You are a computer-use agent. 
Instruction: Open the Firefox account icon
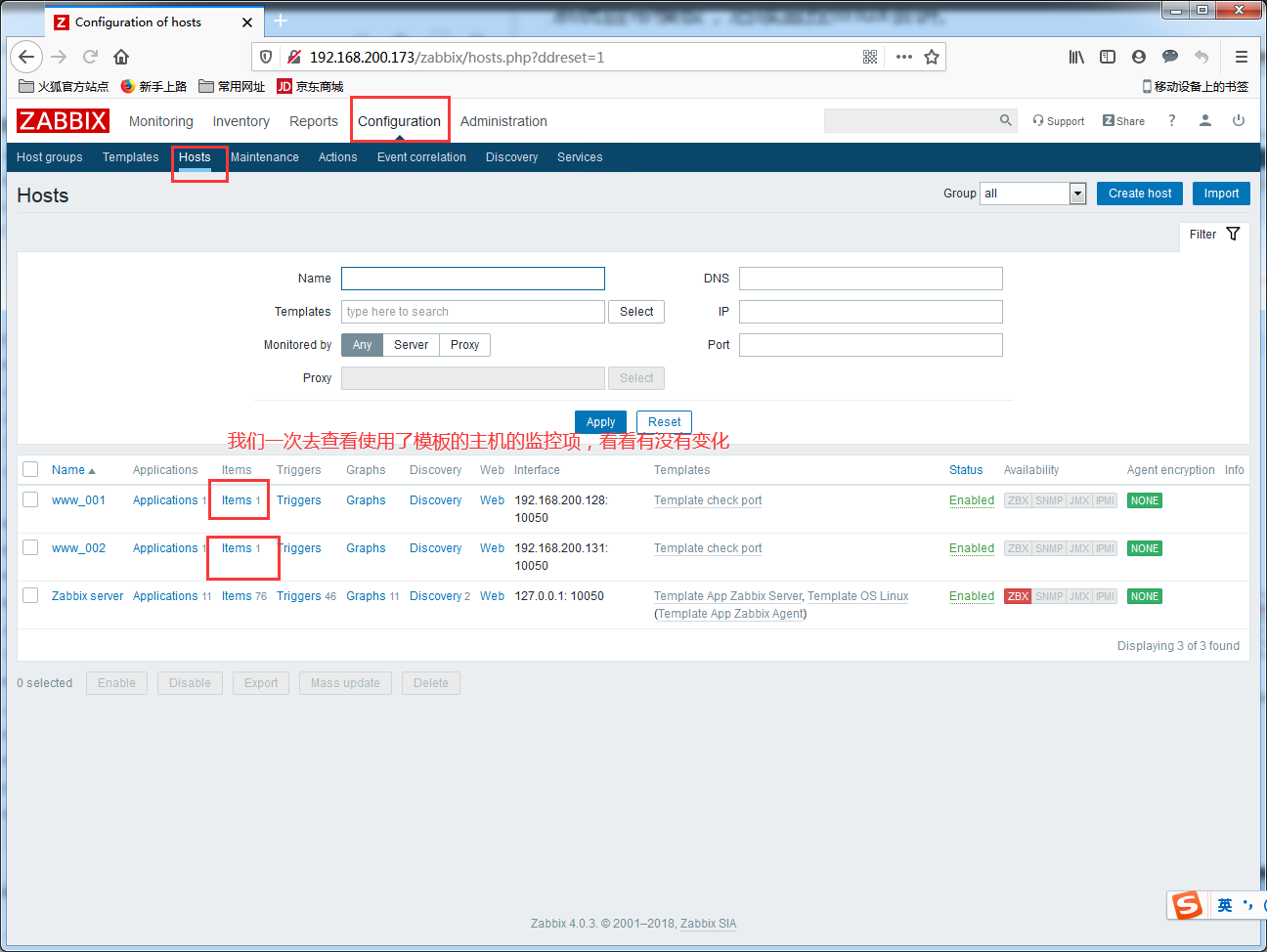(x=1139, y=57)
